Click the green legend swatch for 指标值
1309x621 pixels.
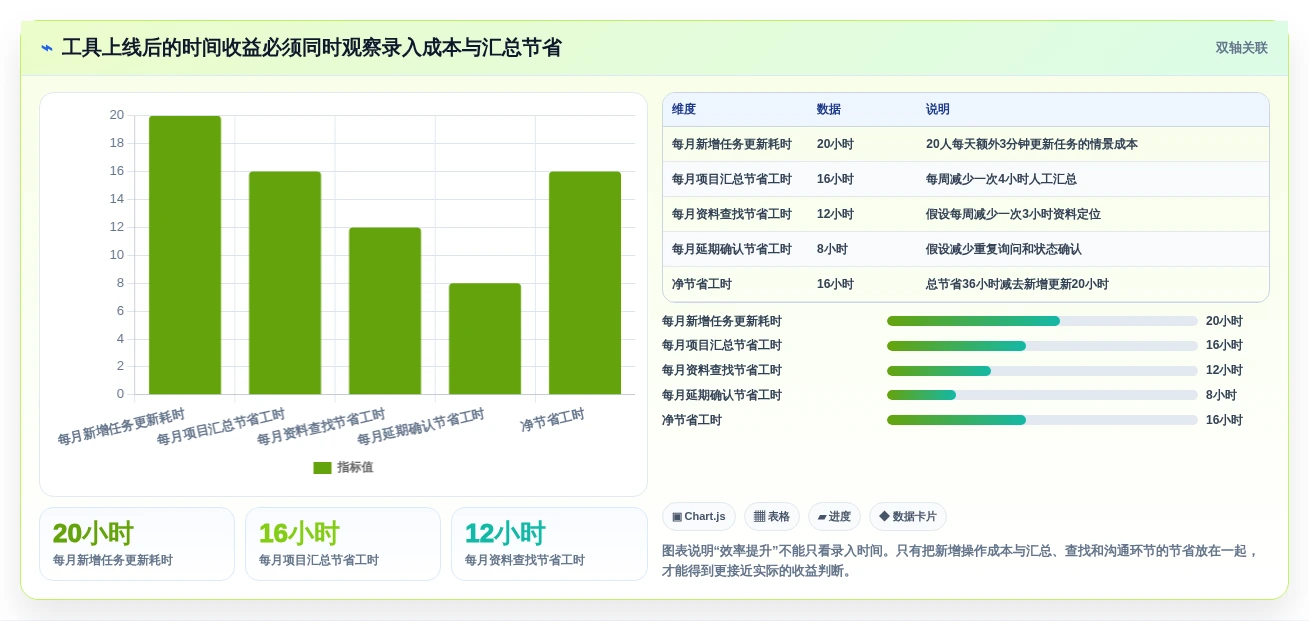(322, 467)
